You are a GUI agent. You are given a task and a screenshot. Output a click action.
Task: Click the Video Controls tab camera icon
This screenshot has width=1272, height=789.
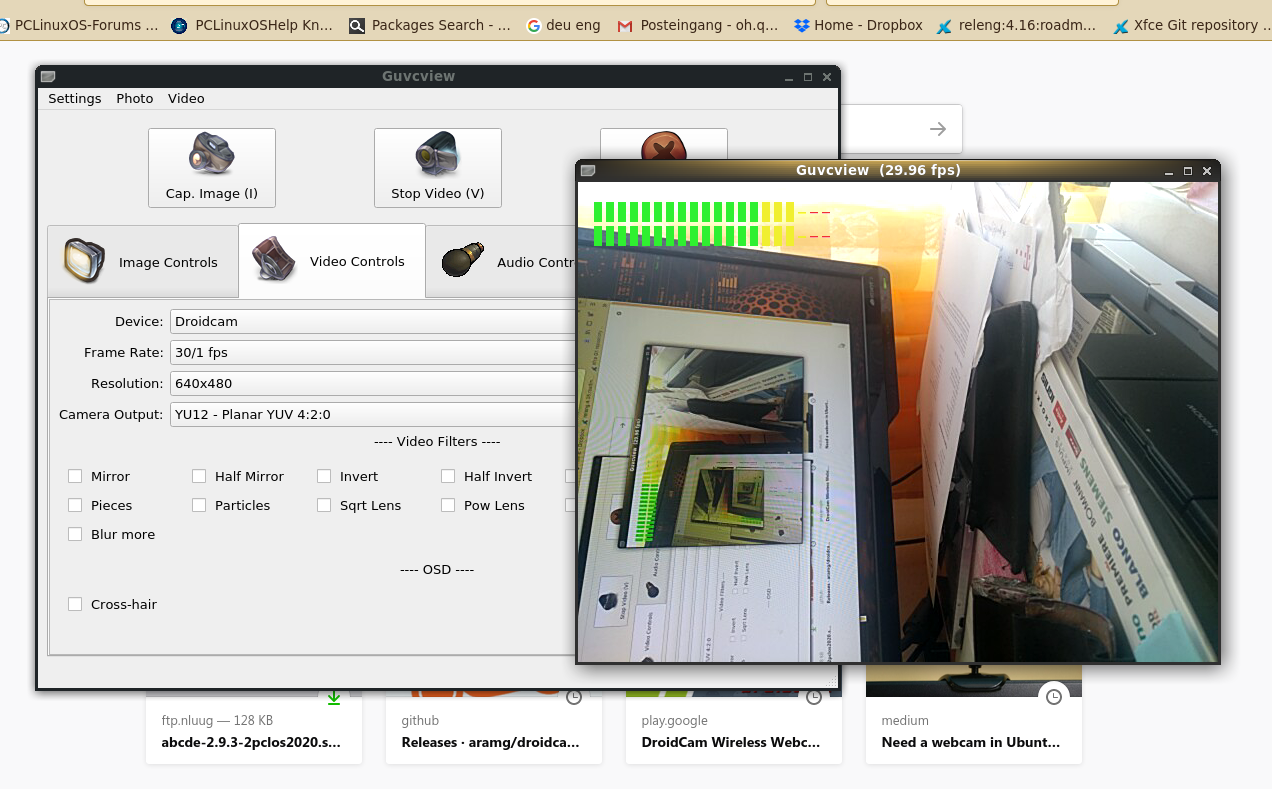(273, 260)
